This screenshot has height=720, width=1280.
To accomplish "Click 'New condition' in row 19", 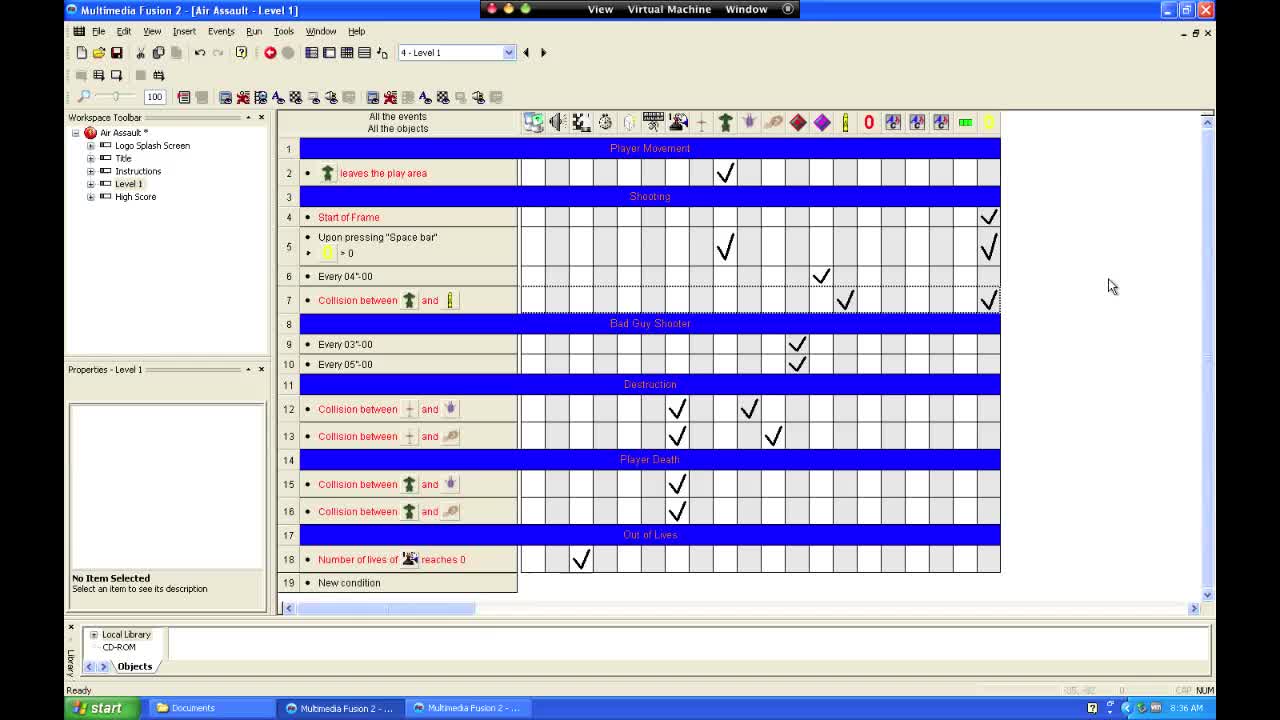I will point(349,583).
